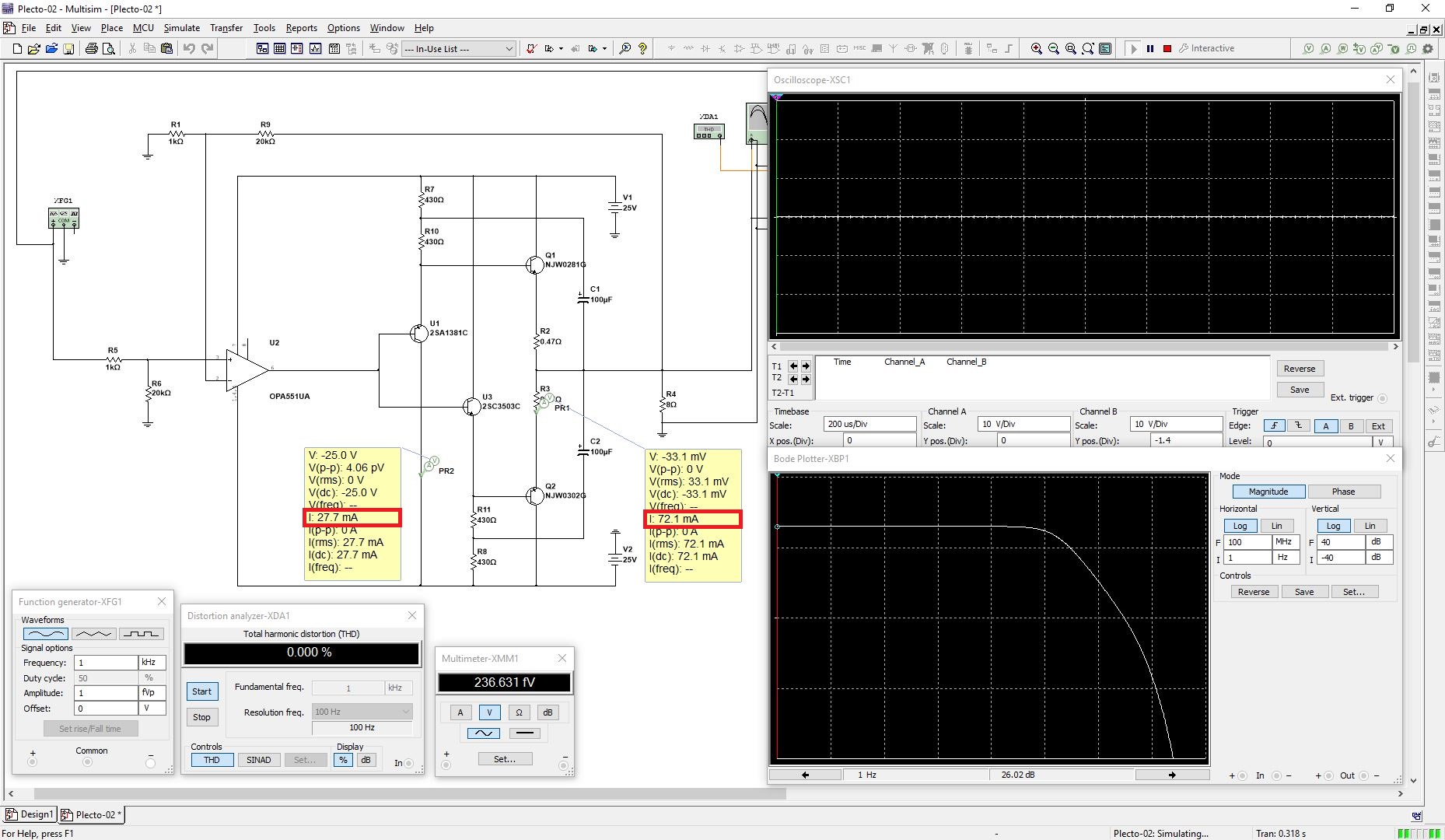Run the Electrical Rules Check icon
Viewport: 1445px width, 840px height.
pyautogui.click(x=531, y=48)
